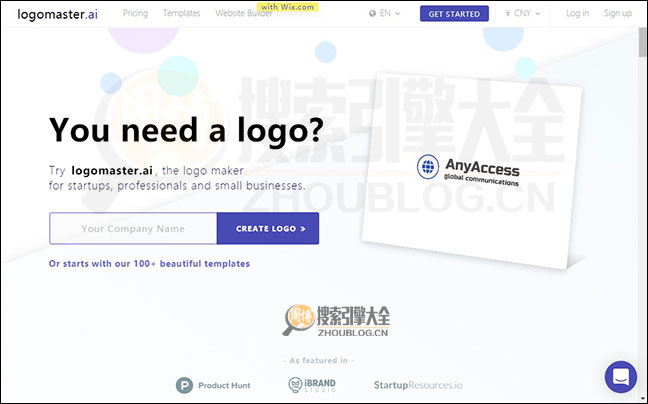
Task: Click the scrollbar down arrow
Action: coord(643,399)
